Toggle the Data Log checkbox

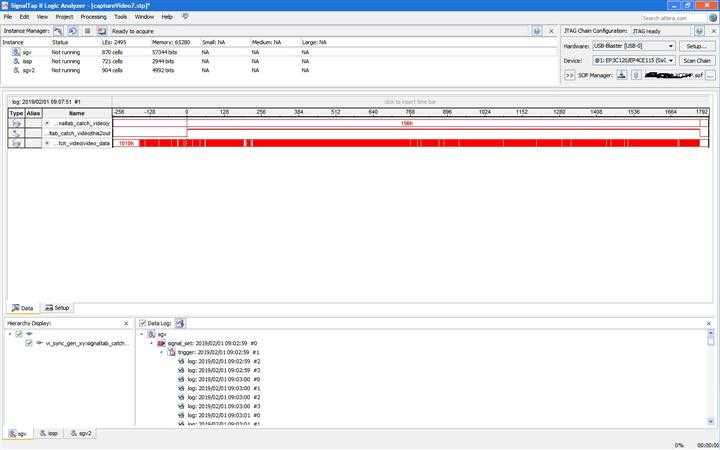(x=142, y=324)
